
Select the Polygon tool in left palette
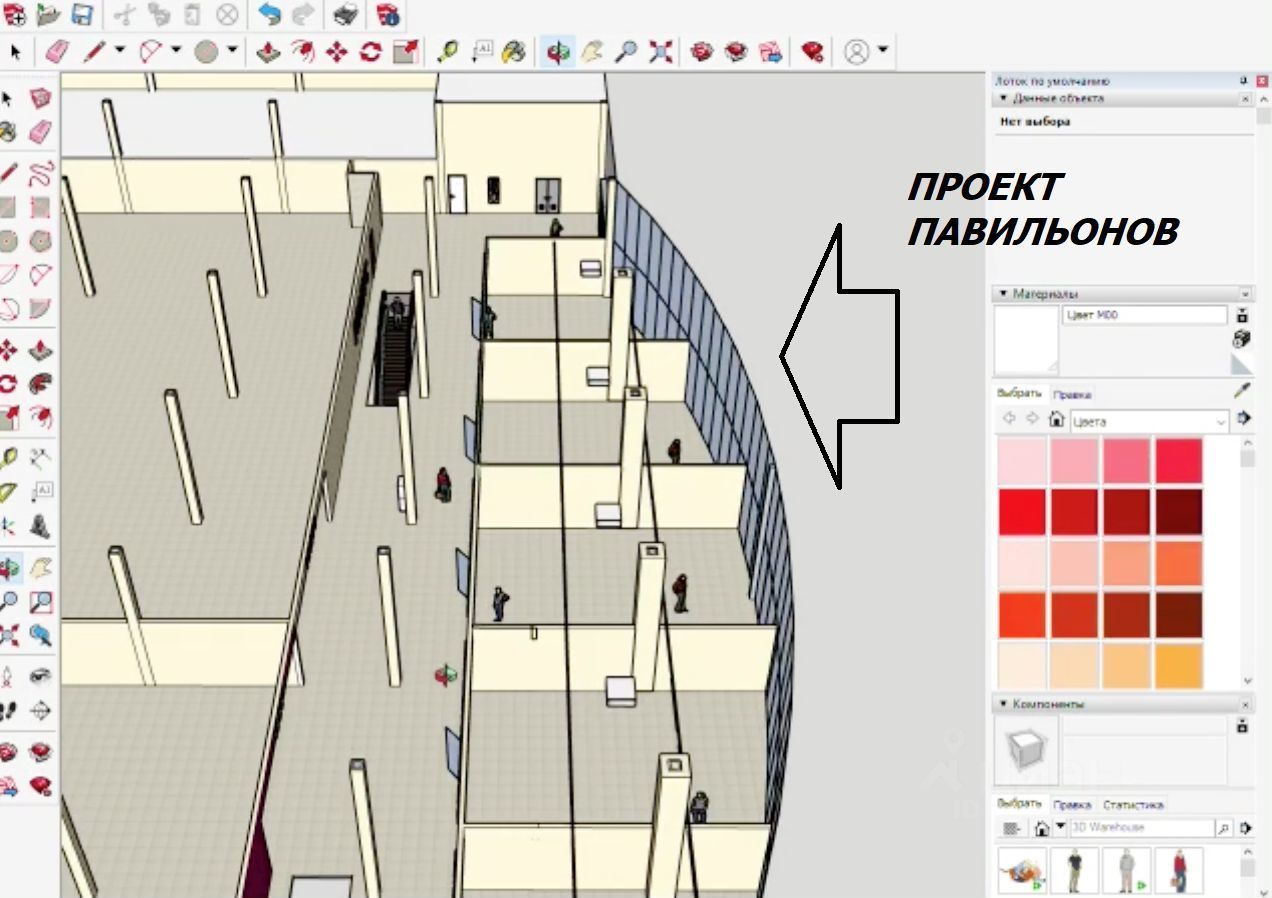click(x=40, y=241)
